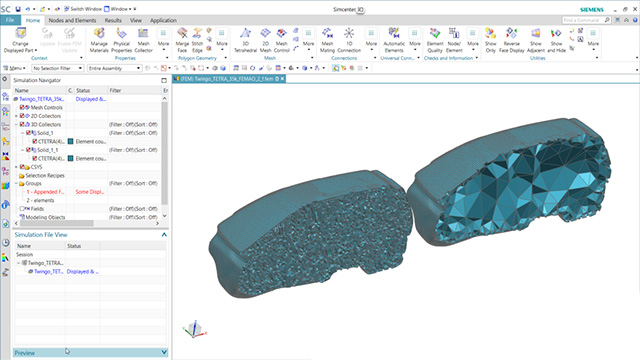Open the No Selection Filter dropdown
This screenshot has height=360, width=640.
pos(58,68)
